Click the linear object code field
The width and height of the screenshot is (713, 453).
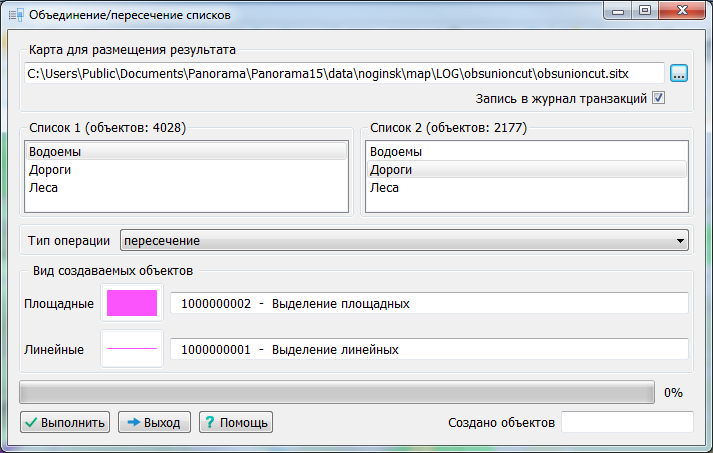tap(429, 349)
